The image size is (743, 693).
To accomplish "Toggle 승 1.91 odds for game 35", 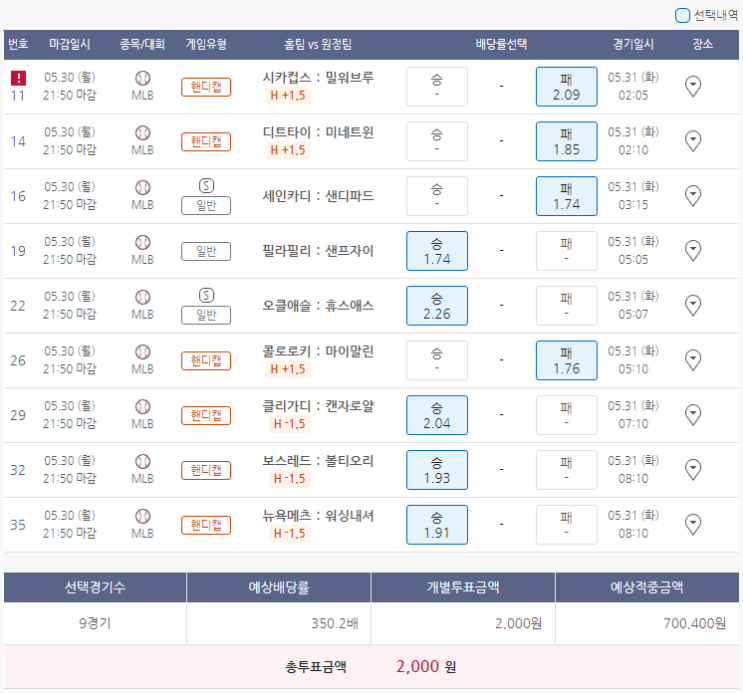I will 437,525.
